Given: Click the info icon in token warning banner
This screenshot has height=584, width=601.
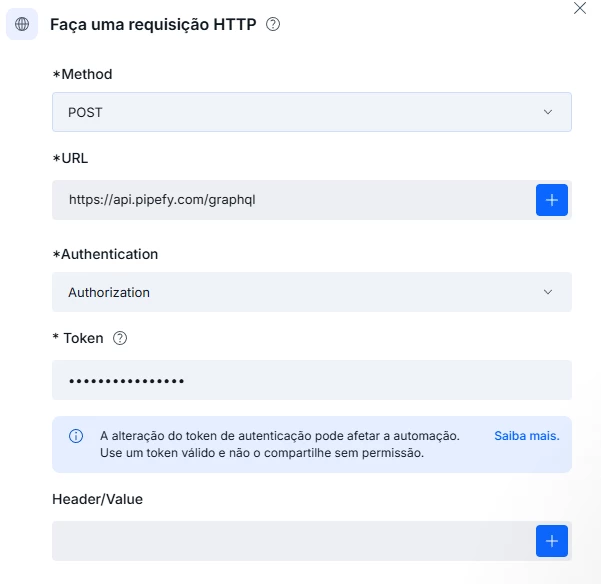Looking at the screenshot, I should [76, 436].
